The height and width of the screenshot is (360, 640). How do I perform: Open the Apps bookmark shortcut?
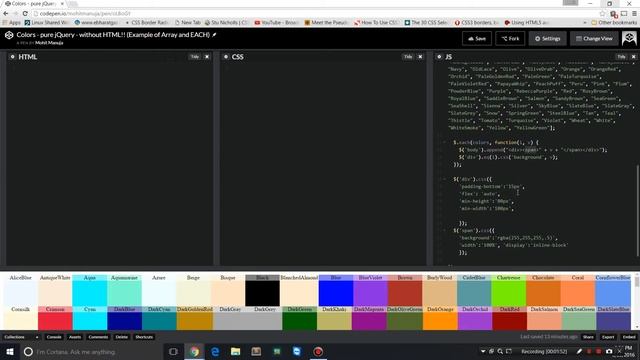(11, 22)
